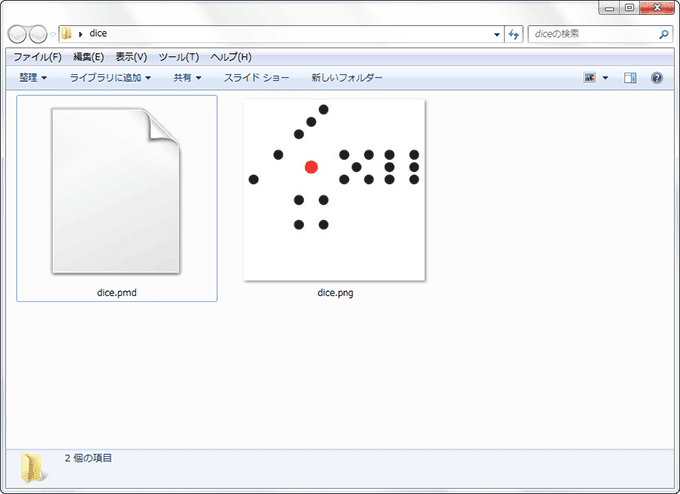Click the Back navigation arrow button
Screen dimensions: 680x494
tap(17, 34)
